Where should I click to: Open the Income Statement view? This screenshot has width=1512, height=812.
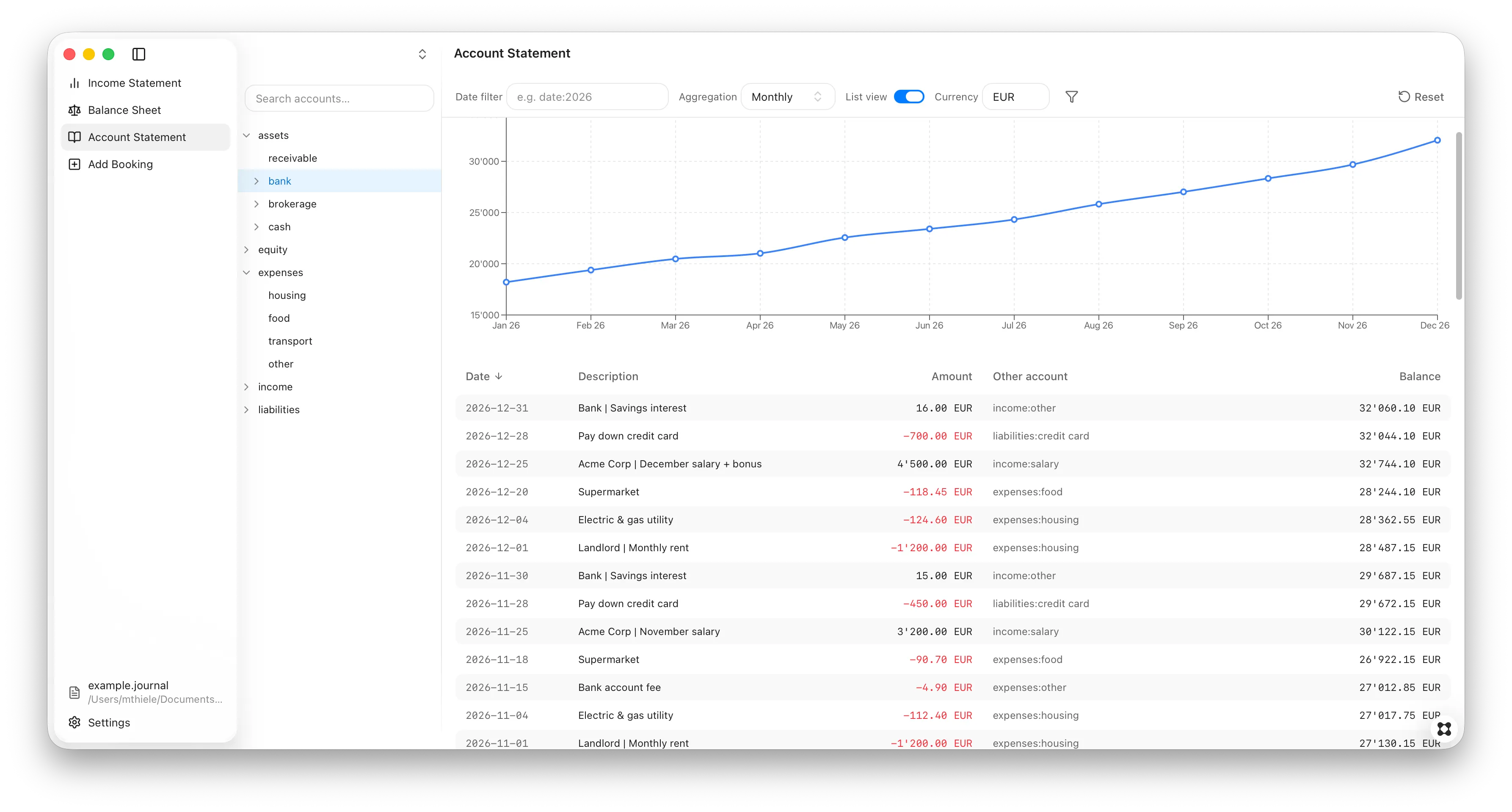coord(145,83)
